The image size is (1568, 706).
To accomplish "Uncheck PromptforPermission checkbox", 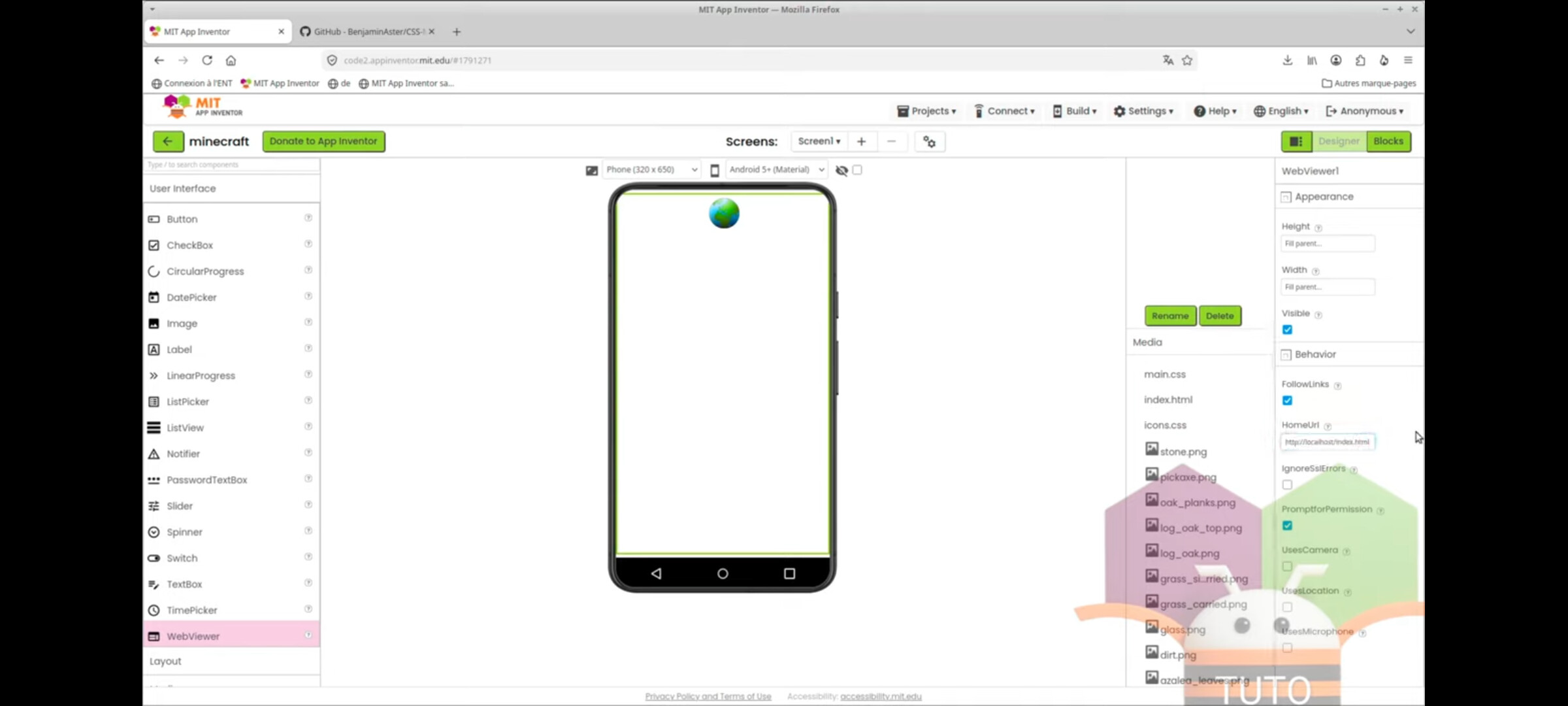I will (1287, 526).
